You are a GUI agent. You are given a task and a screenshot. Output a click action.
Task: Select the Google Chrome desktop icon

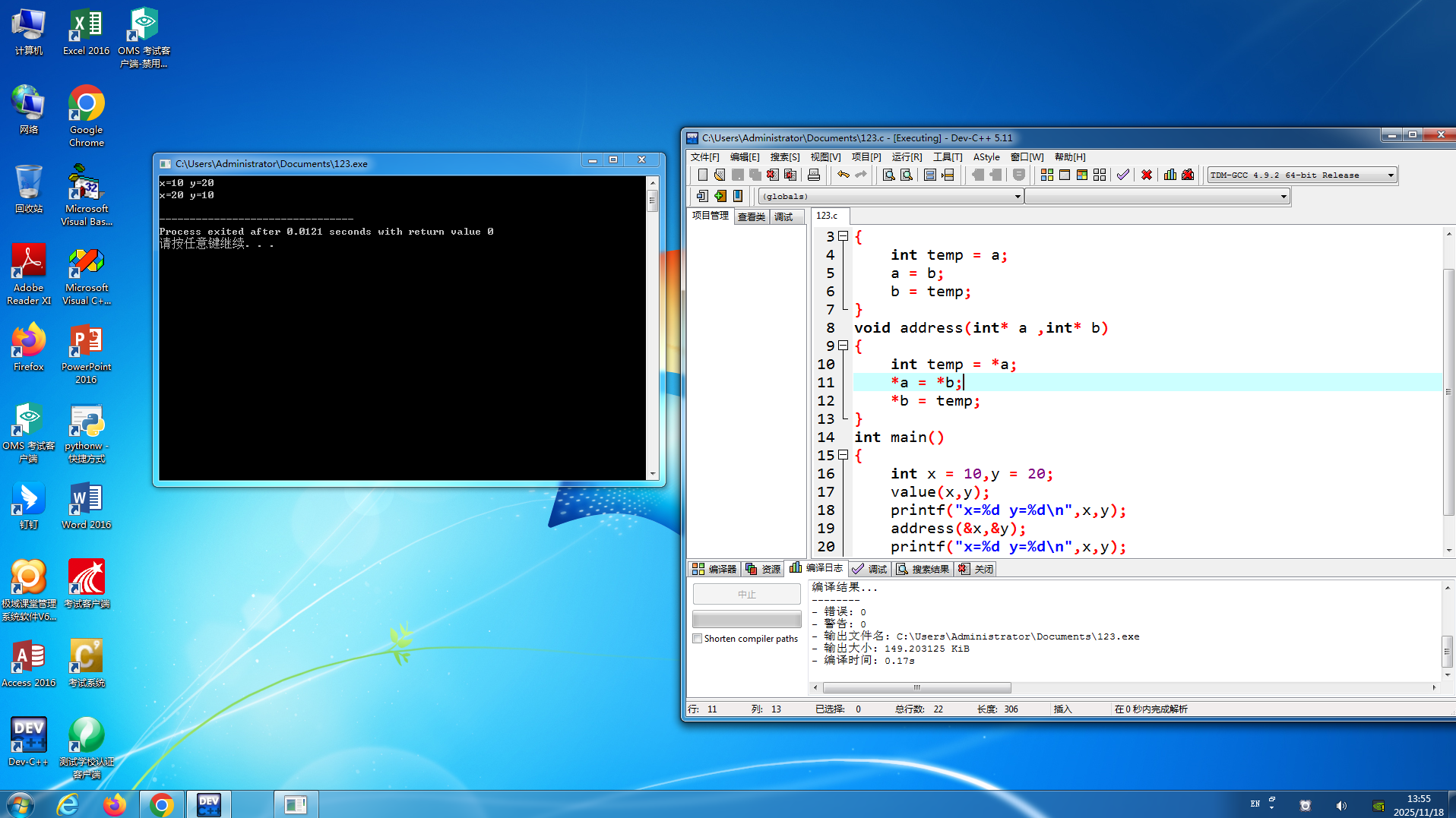[x=86, y=116]
